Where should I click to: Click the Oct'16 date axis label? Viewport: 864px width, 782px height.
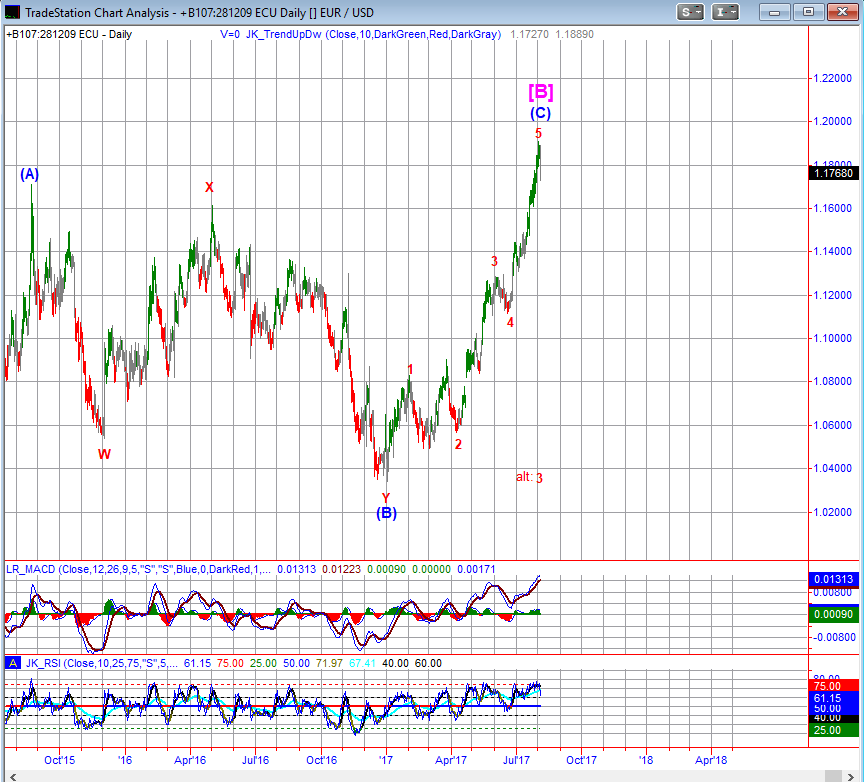click(322, 761)
